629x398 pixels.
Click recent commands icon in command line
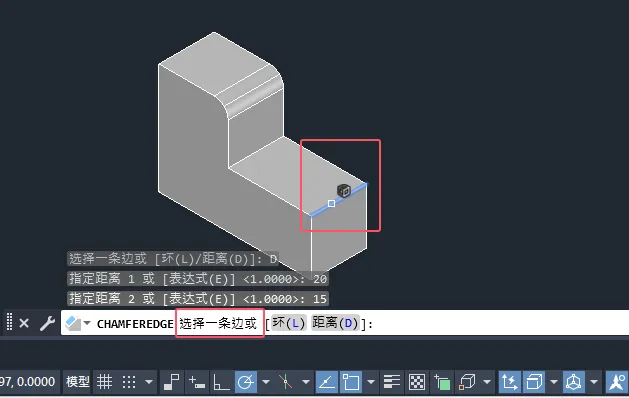tap(73, 323)
